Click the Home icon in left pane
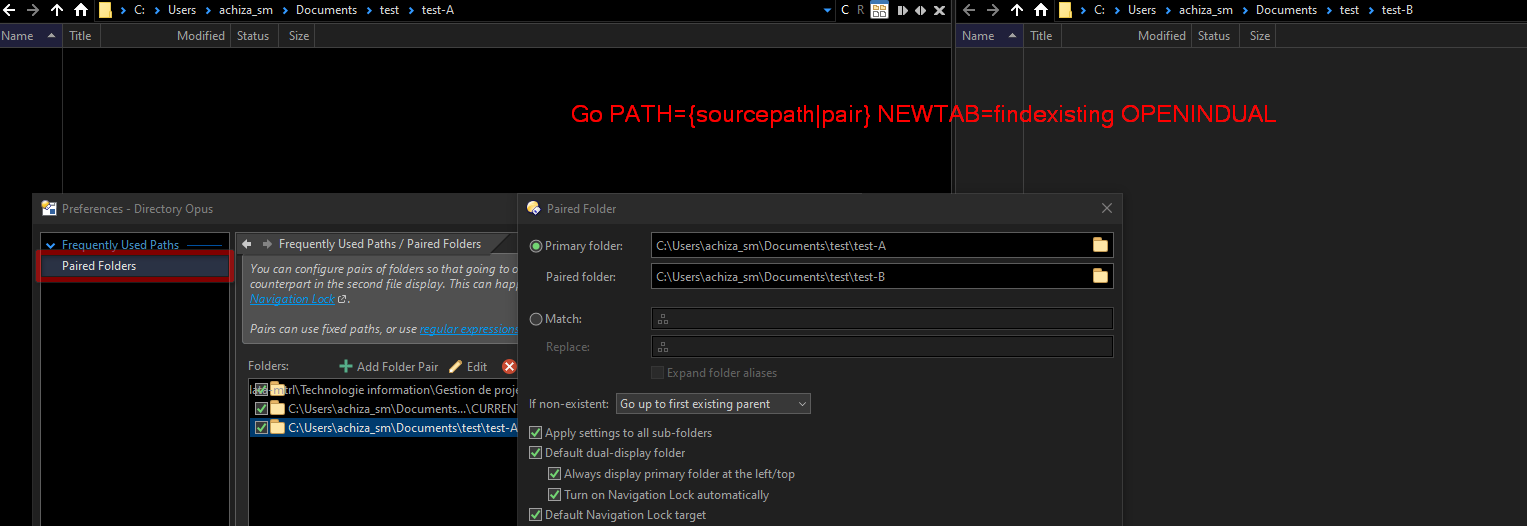This screenshot has height=526, width=1527. click(x=81, y=10)
